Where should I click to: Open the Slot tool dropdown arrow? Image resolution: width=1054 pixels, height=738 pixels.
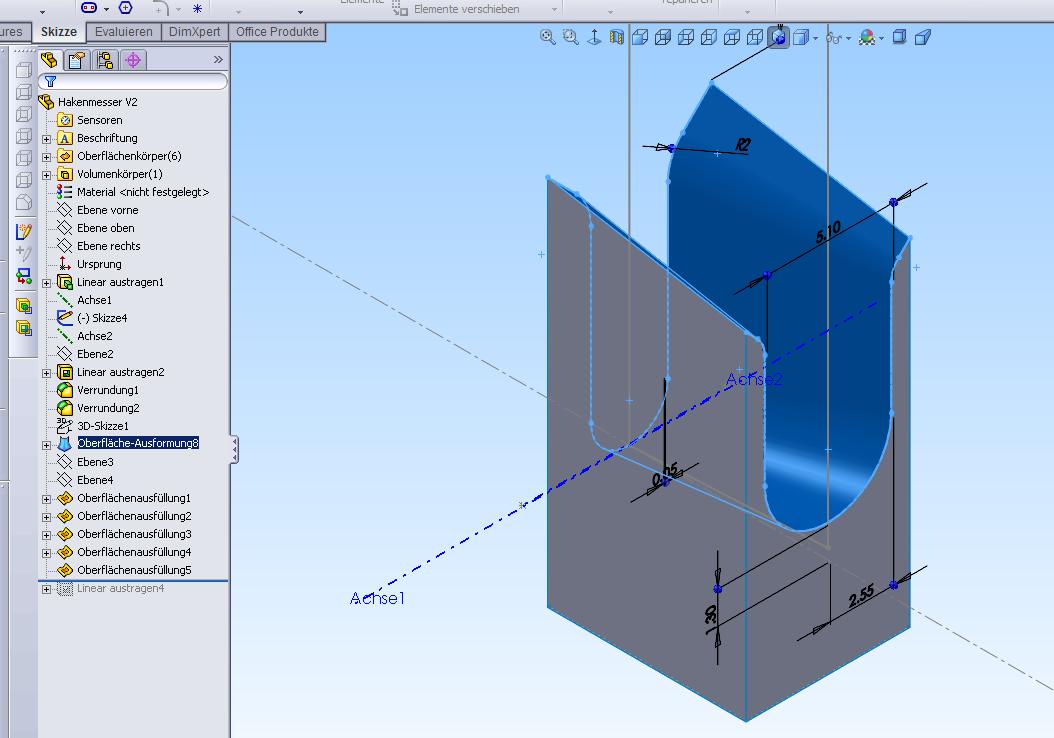[106, 9]
